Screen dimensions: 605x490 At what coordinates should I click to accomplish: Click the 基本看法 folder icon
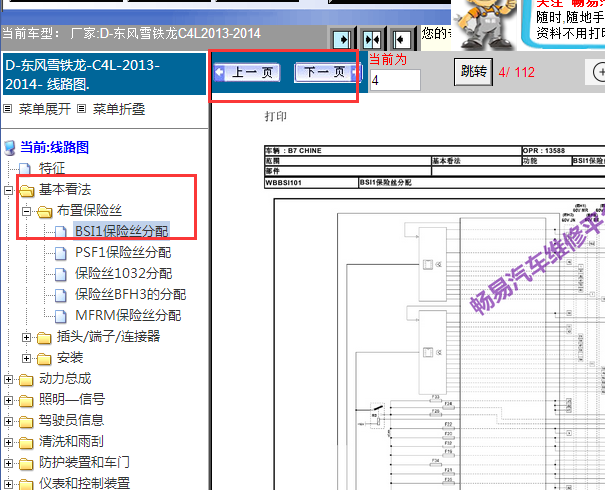(27, 190)
